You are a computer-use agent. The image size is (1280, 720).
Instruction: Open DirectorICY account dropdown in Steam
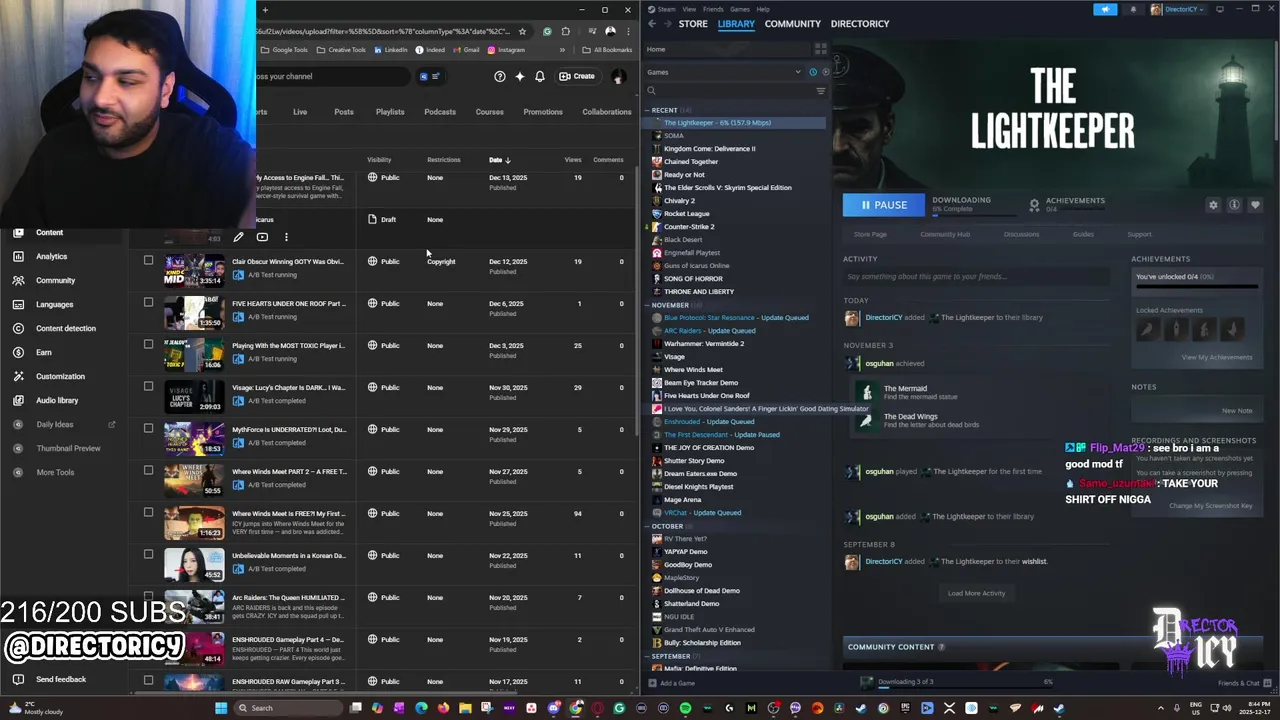(x=1178, y=9)
